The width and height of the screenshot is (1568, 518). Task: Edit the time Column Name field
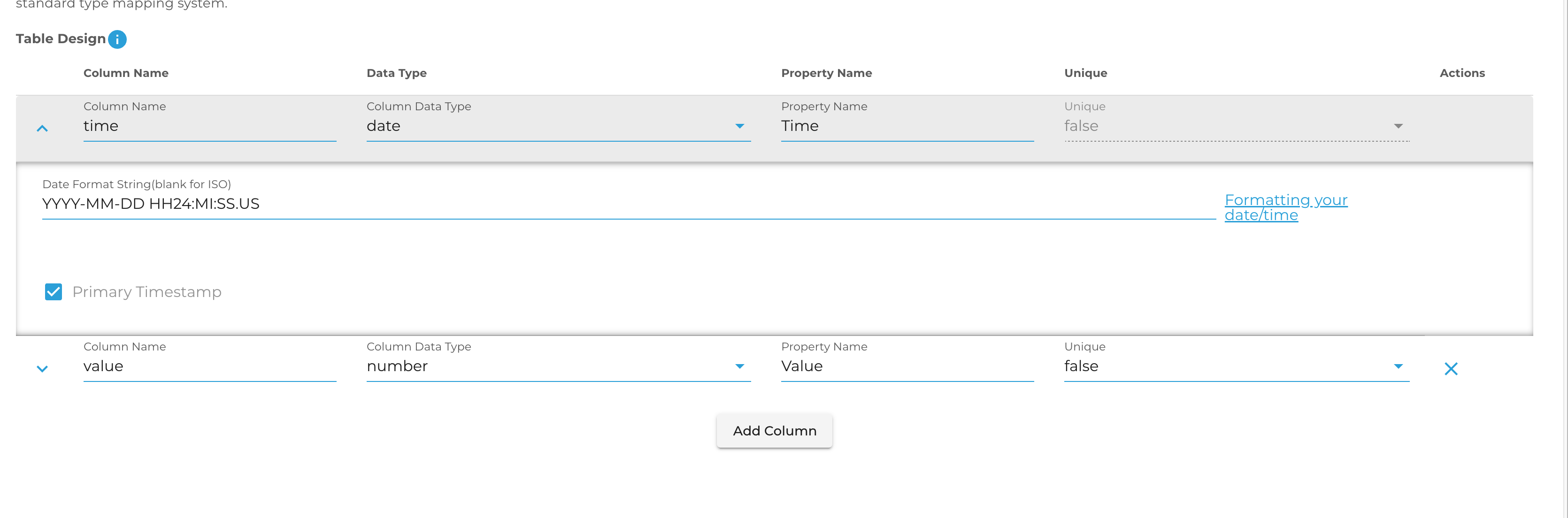coord(209,126)
